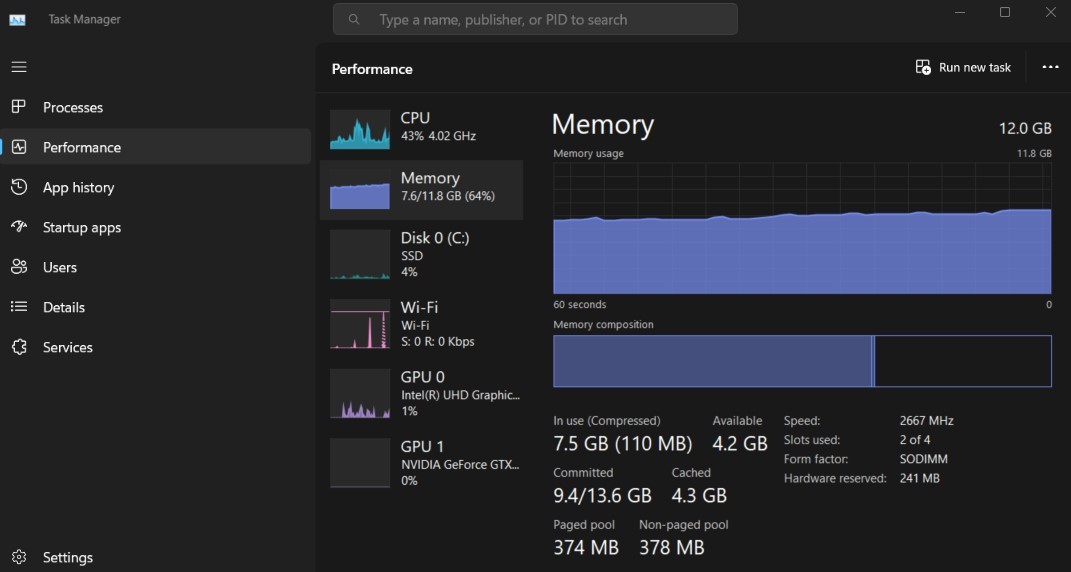Select the Performance tab in sidebar

[156, 147]
